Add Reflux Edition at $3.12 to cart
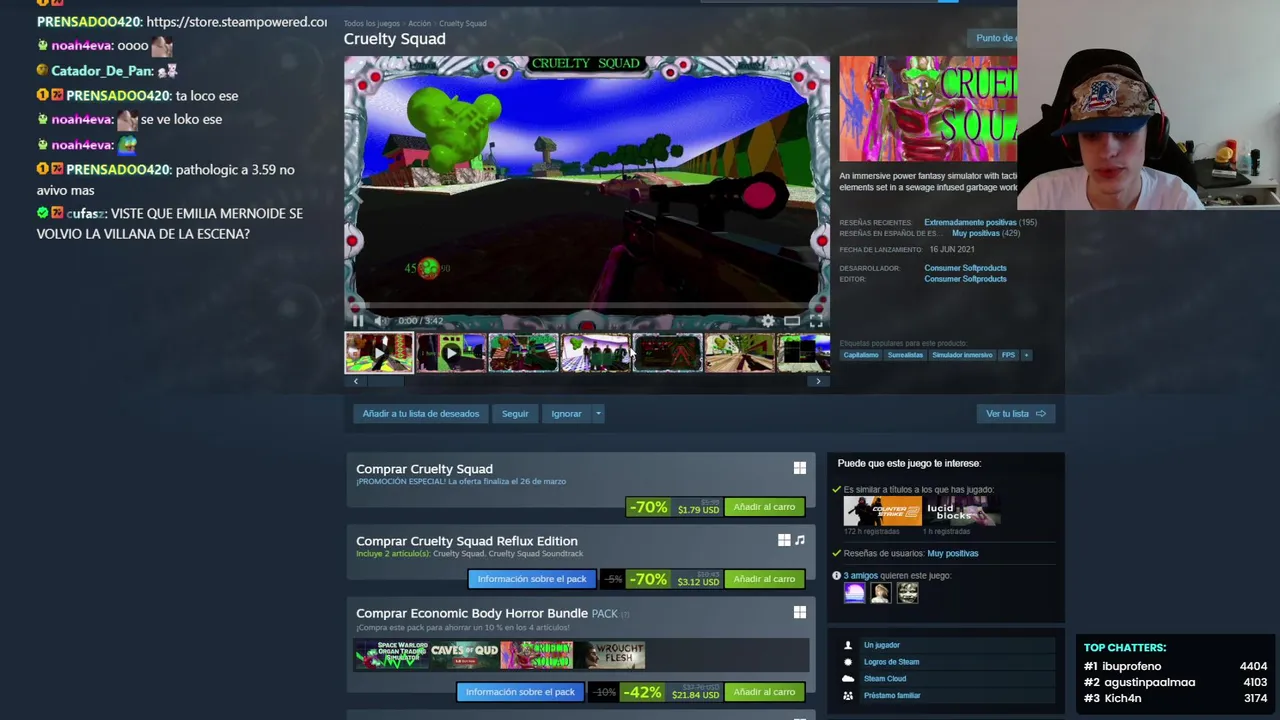Screen dimensions: 1280x720 (x=764, y=579)
